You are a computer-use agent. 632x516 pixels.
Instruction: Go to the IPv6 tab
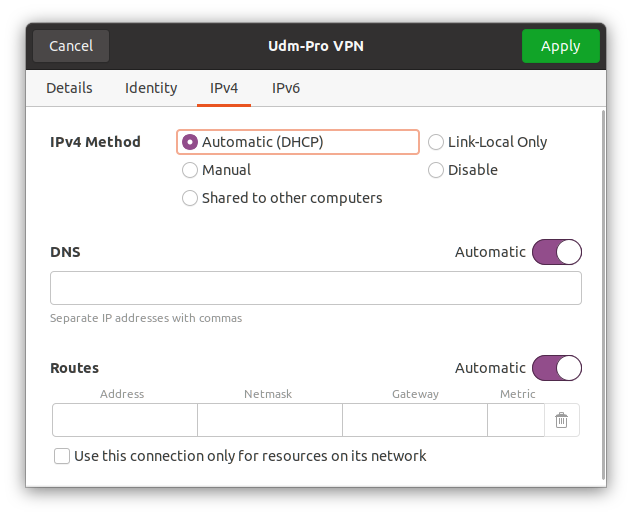tap(286, 88)
